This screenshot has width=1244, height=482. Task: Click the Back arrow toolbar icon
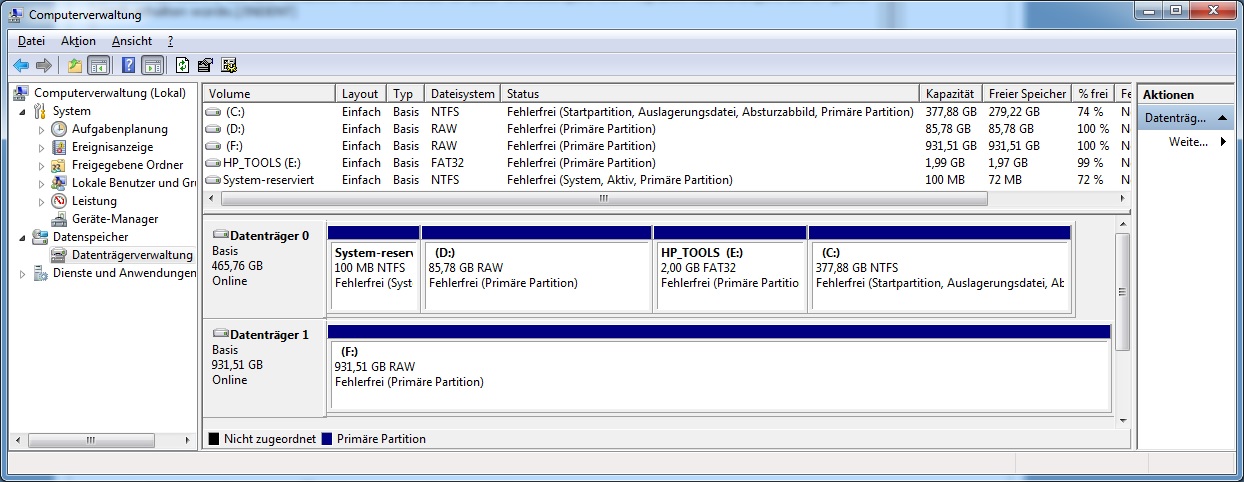point(21,66)
